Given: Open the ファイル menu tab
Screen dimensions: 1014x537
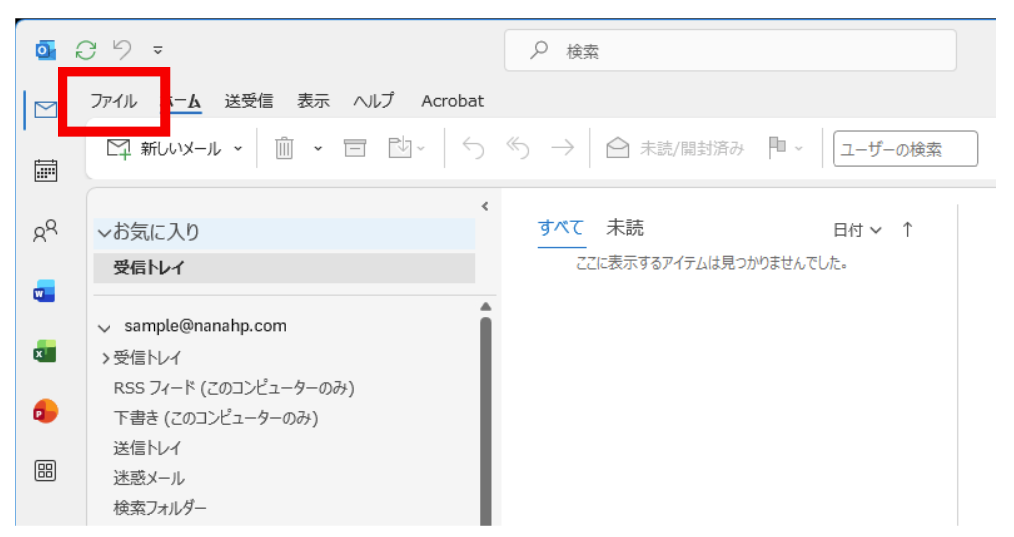Looking at the screenshot, I should tap(113, 101).
